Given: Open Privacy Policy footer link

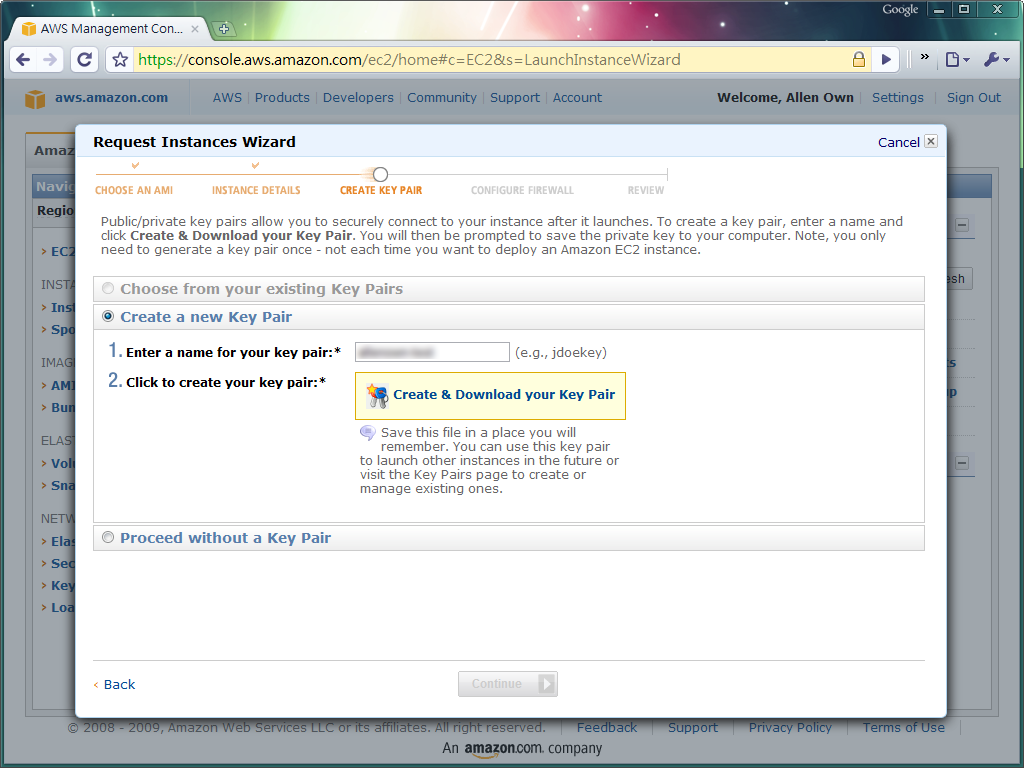Looking at the screenshot, I should tap(790, 728).
